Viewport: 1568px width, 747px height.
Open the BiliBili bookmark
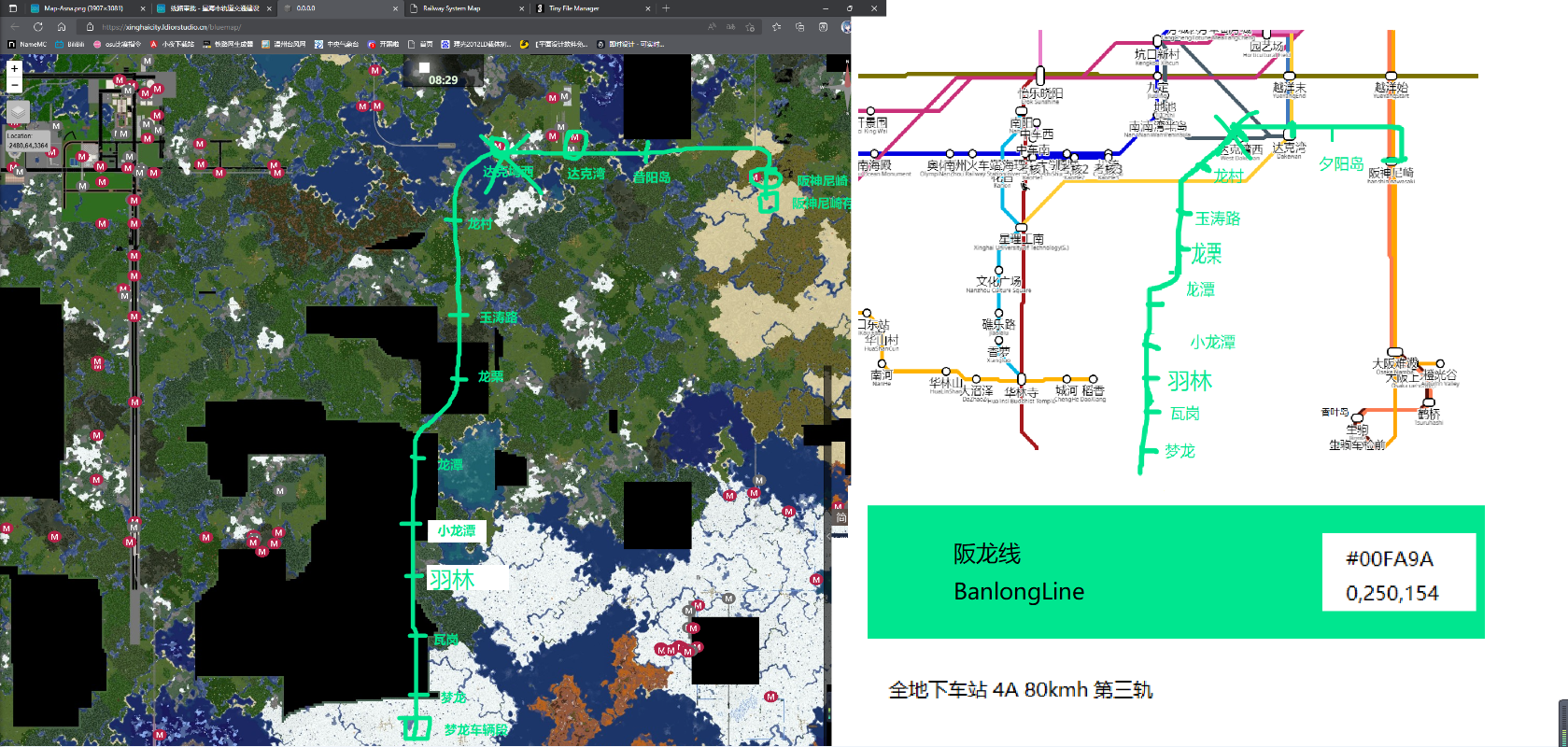(71, 44)
